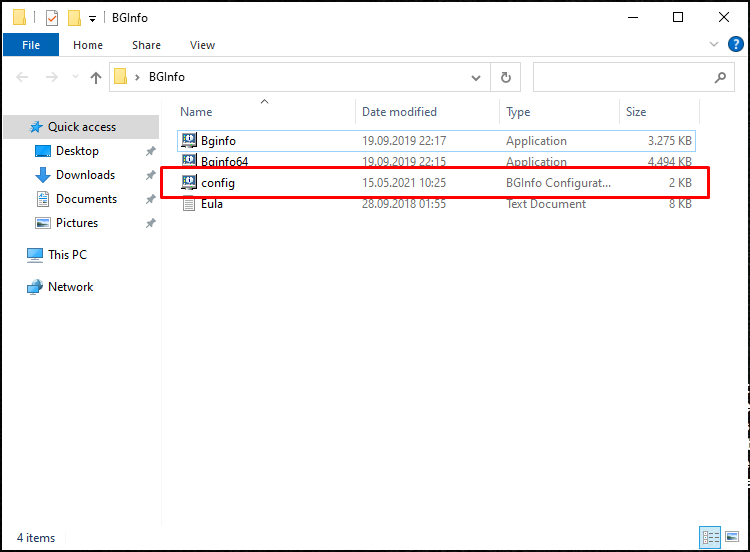Click the Refresh button beside address bar
The image size is (750, 552).
pos(506,77)
